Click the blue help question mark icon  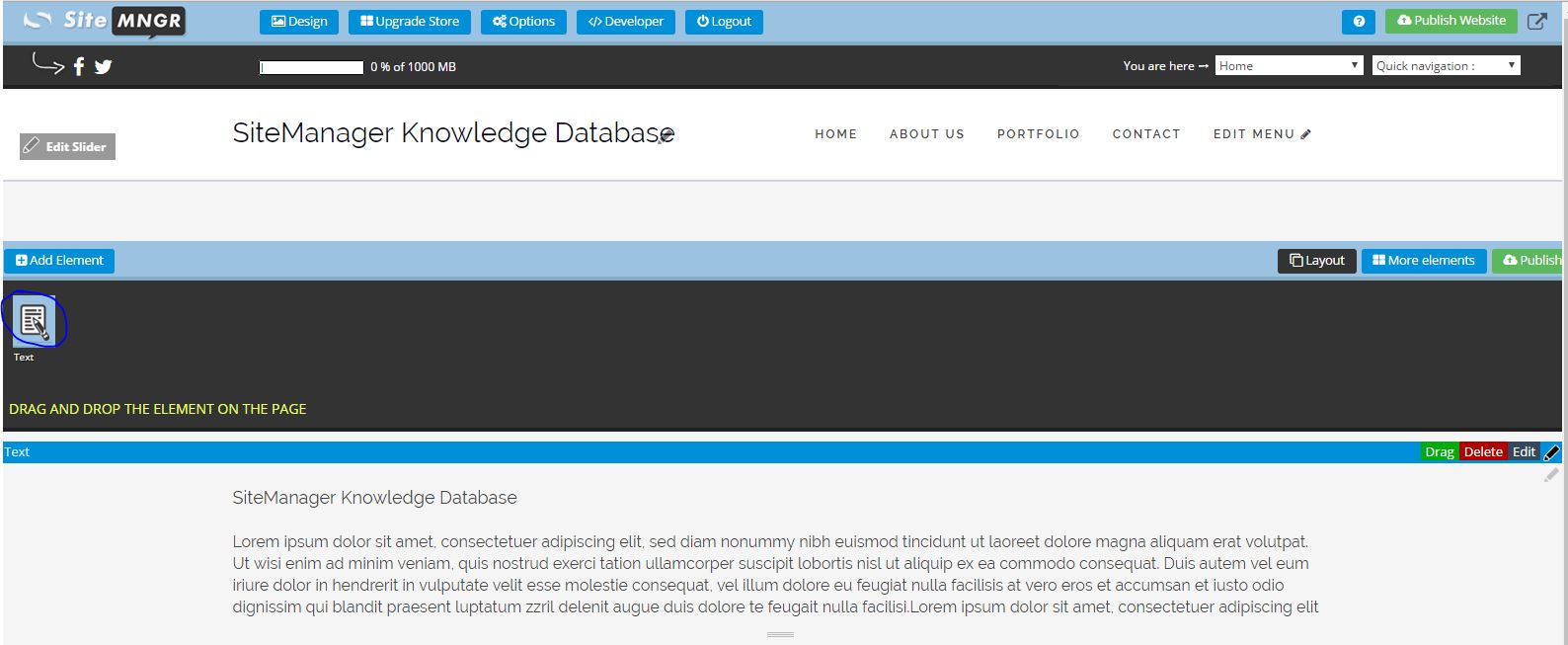click(x=1359, y=22)
